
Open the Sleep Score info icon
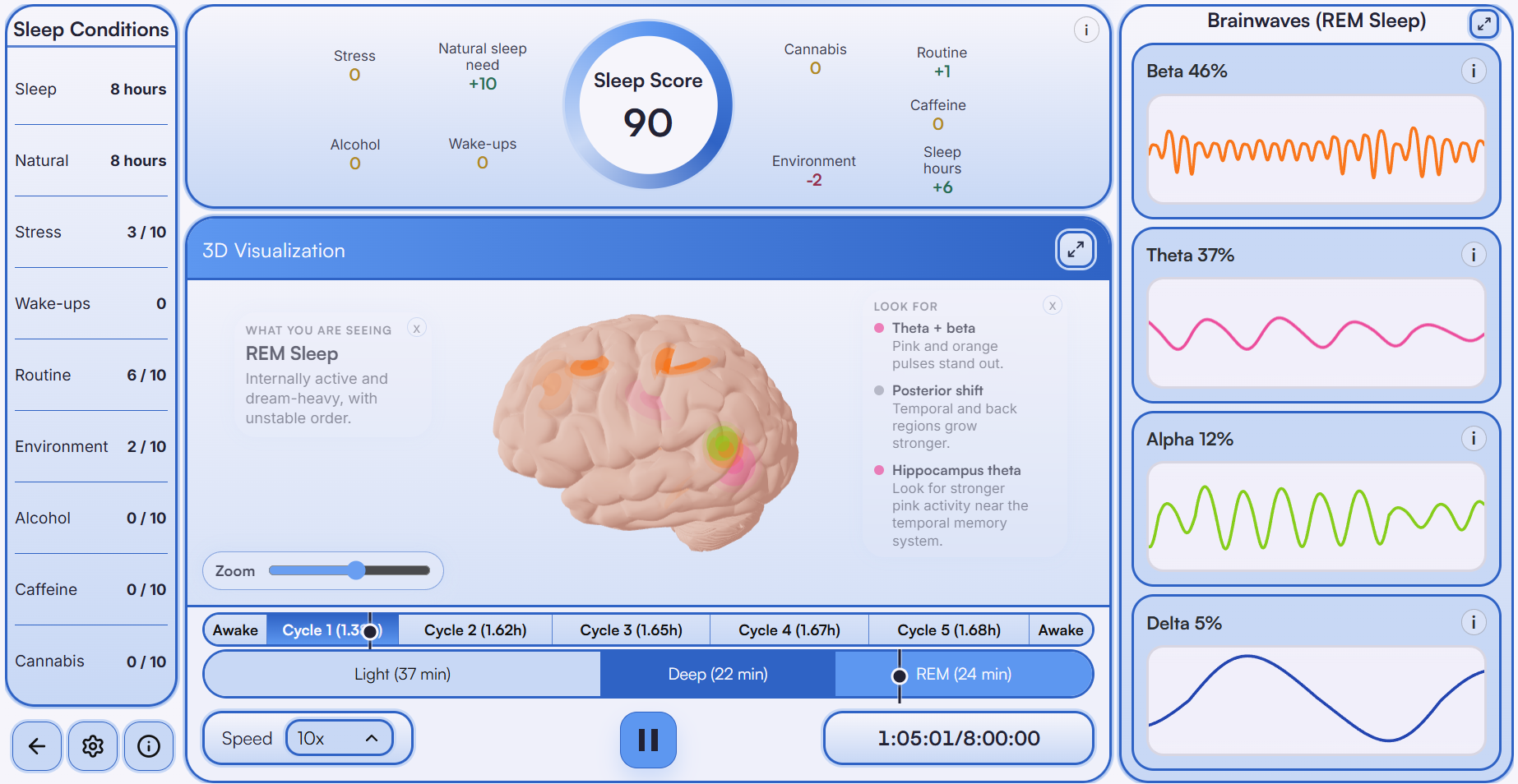pyautogui.click(x=1086, y=30)
